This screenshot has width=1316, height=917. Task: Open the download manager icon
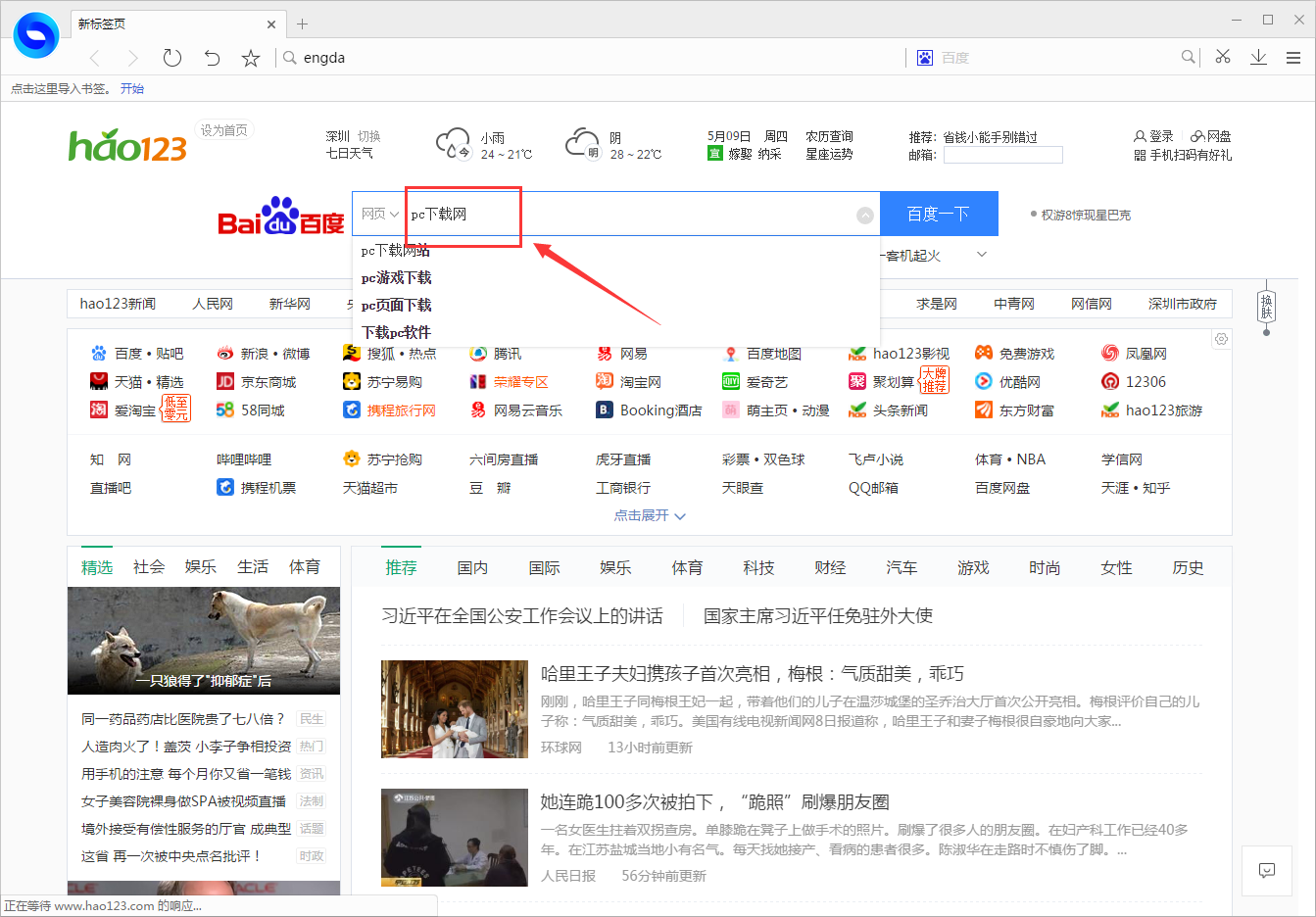point(1258,58)
